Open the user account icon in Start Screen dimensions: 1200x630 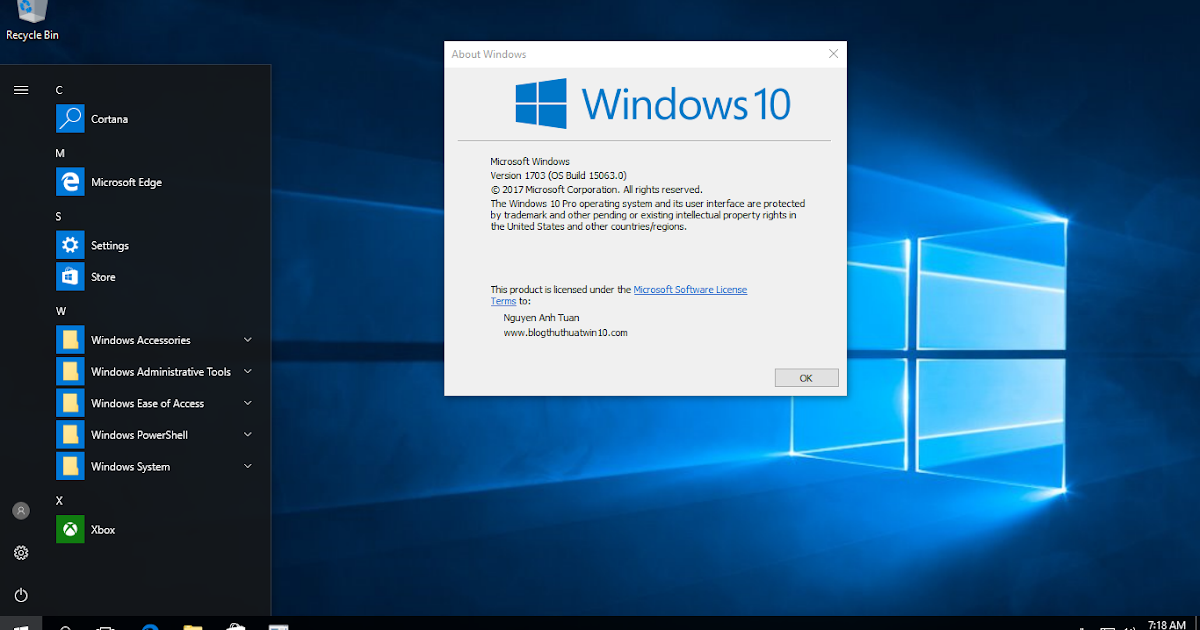[21, 511]
